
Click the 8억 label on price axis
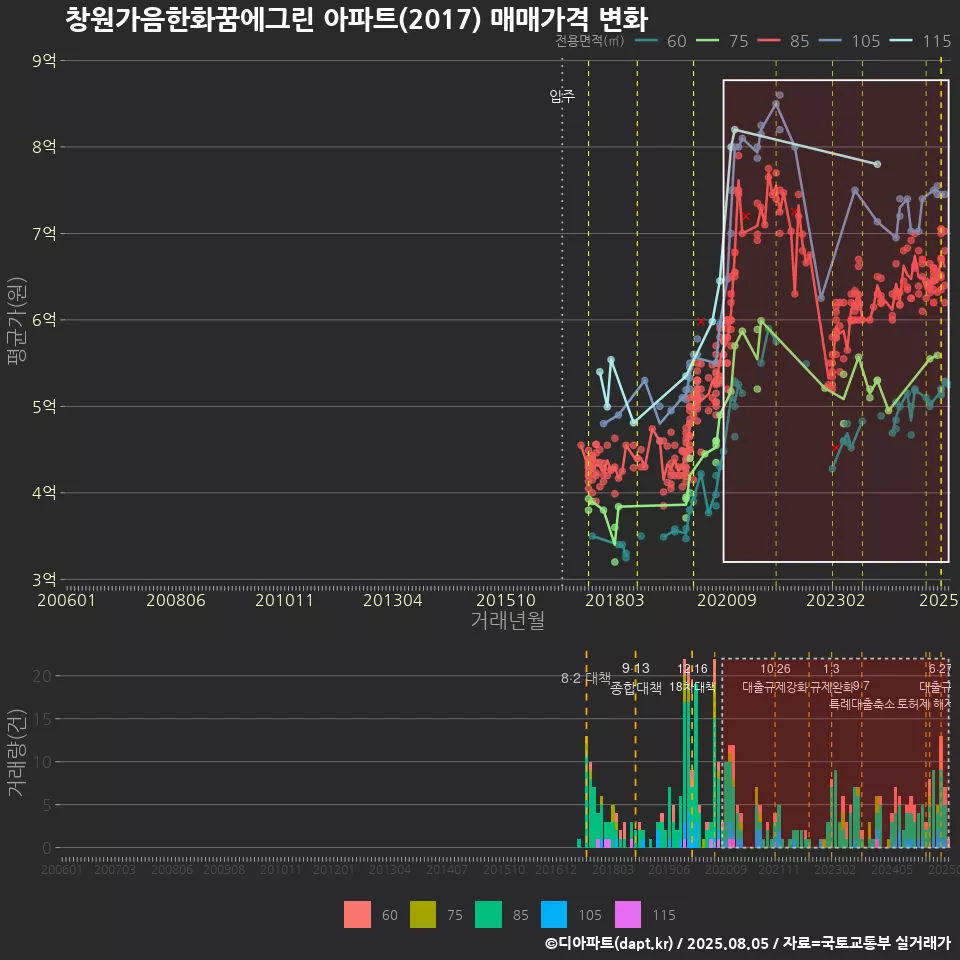coord(44,147)
